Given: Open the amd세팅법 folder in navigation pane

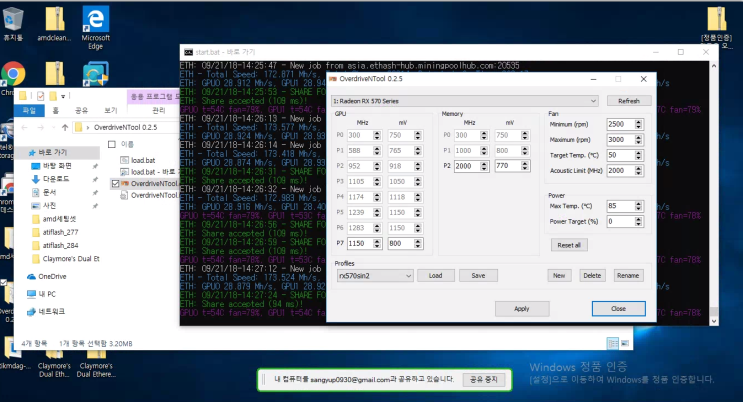Looking at the screenshot, I should pos(54,219).
